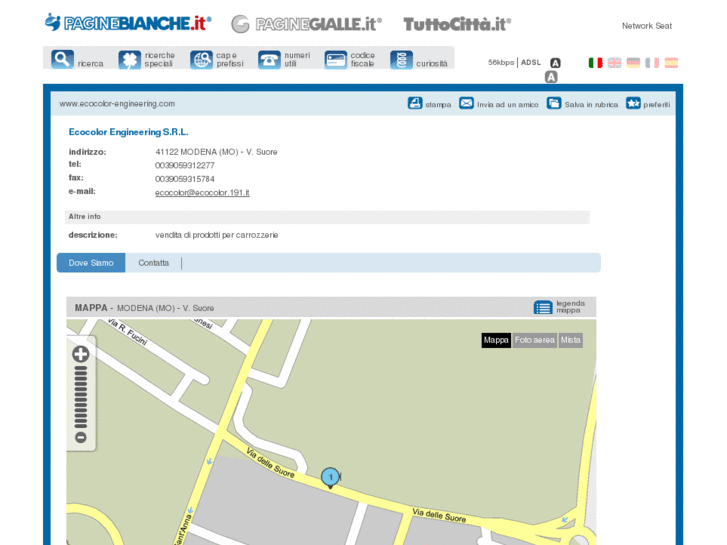Open the legenda mappa list icon
The width and height of the screenshot is (727, 545).
[x=543, y=307]
